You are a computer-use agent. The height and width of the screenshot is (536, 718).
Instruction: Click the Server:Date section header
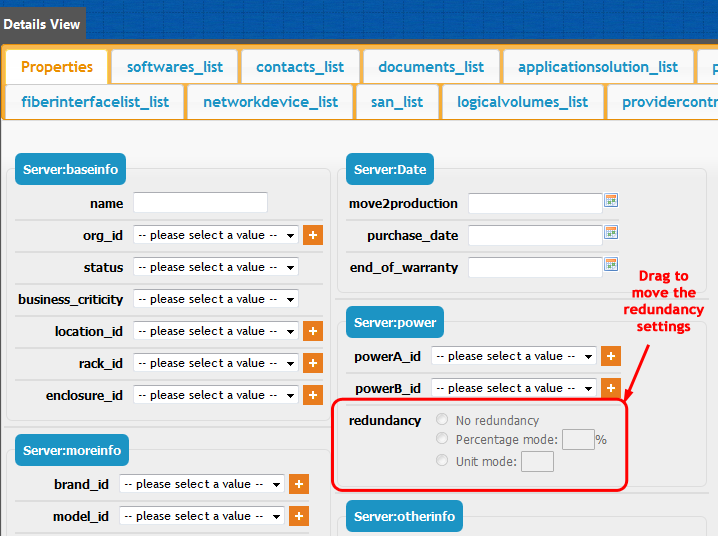(x=390, y=169)
